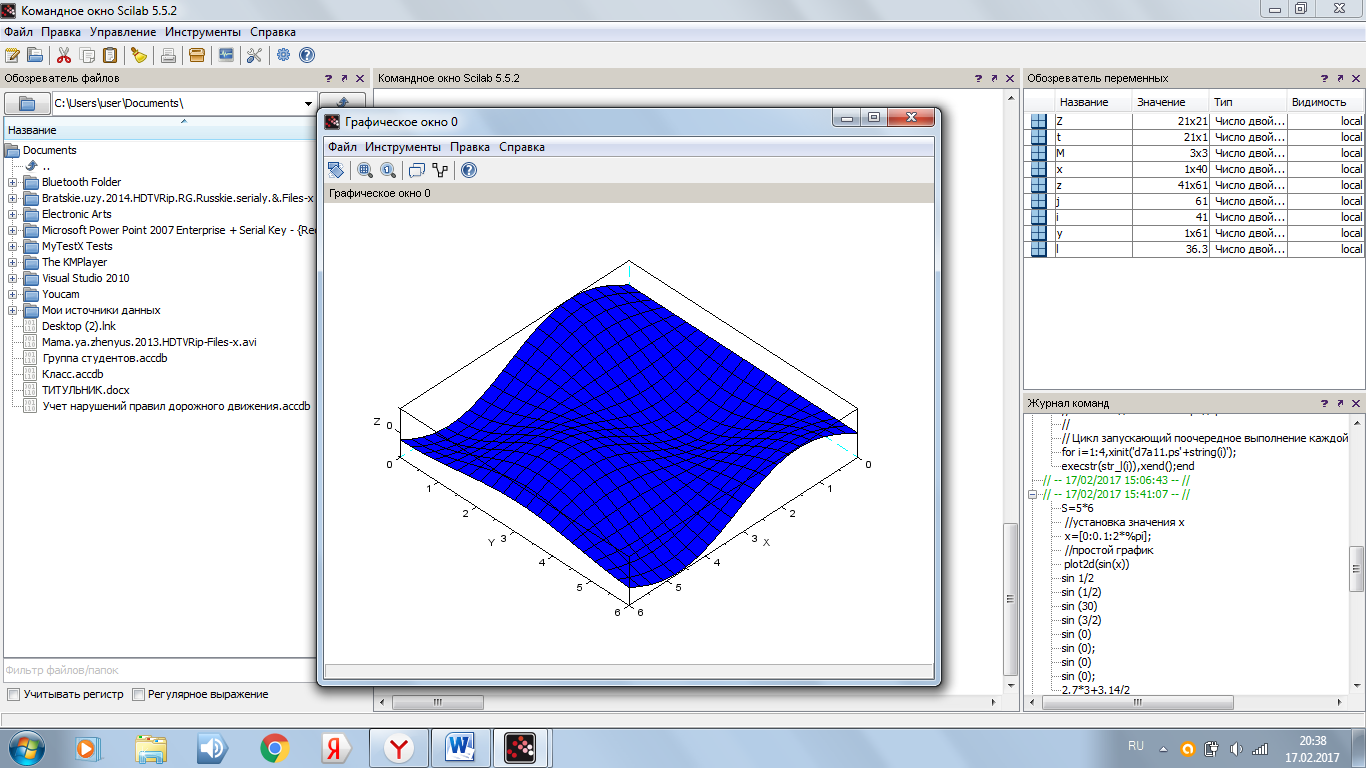Click the folder browse button in file browser

coord(27,103)
